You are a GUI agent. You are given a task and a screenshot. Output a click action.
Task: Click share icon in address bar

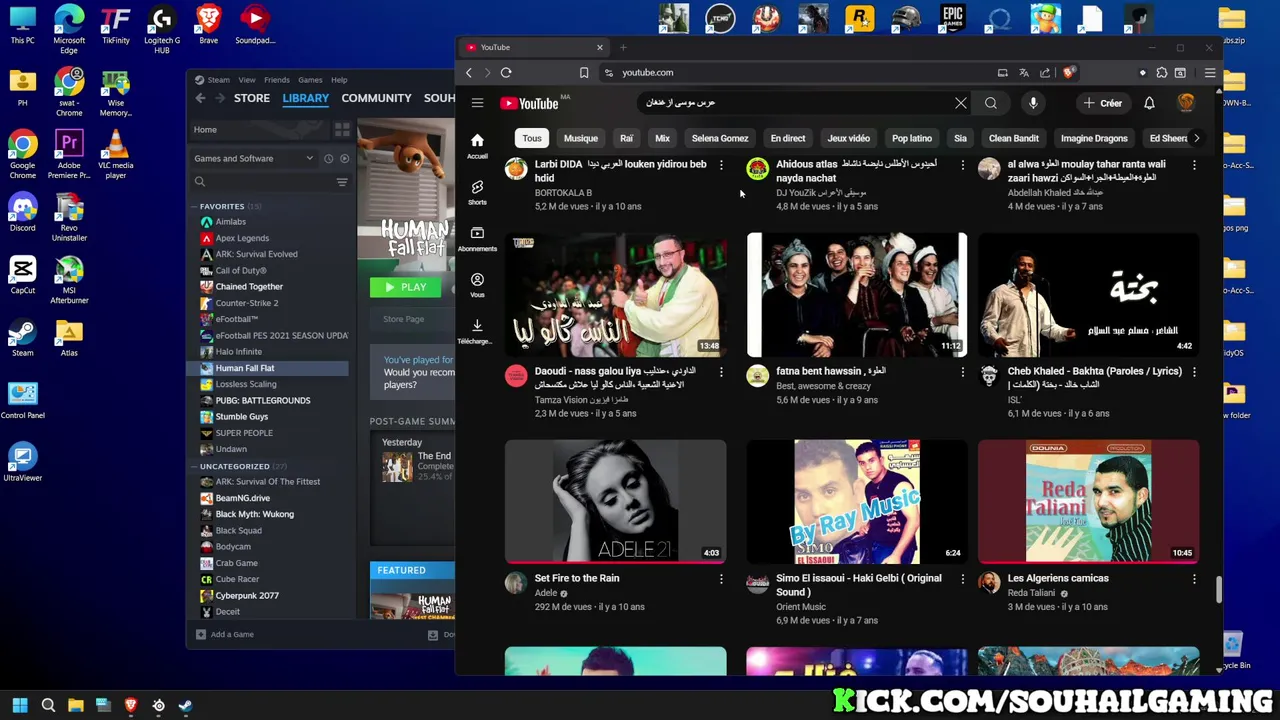coord(1045,72)
